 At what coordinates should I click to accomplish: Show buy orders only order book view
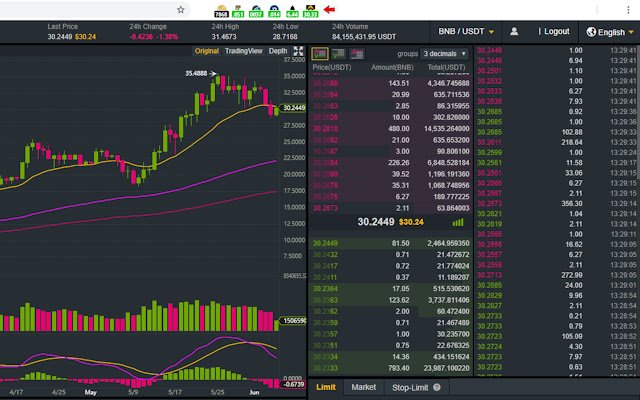(x=338, y=53)
